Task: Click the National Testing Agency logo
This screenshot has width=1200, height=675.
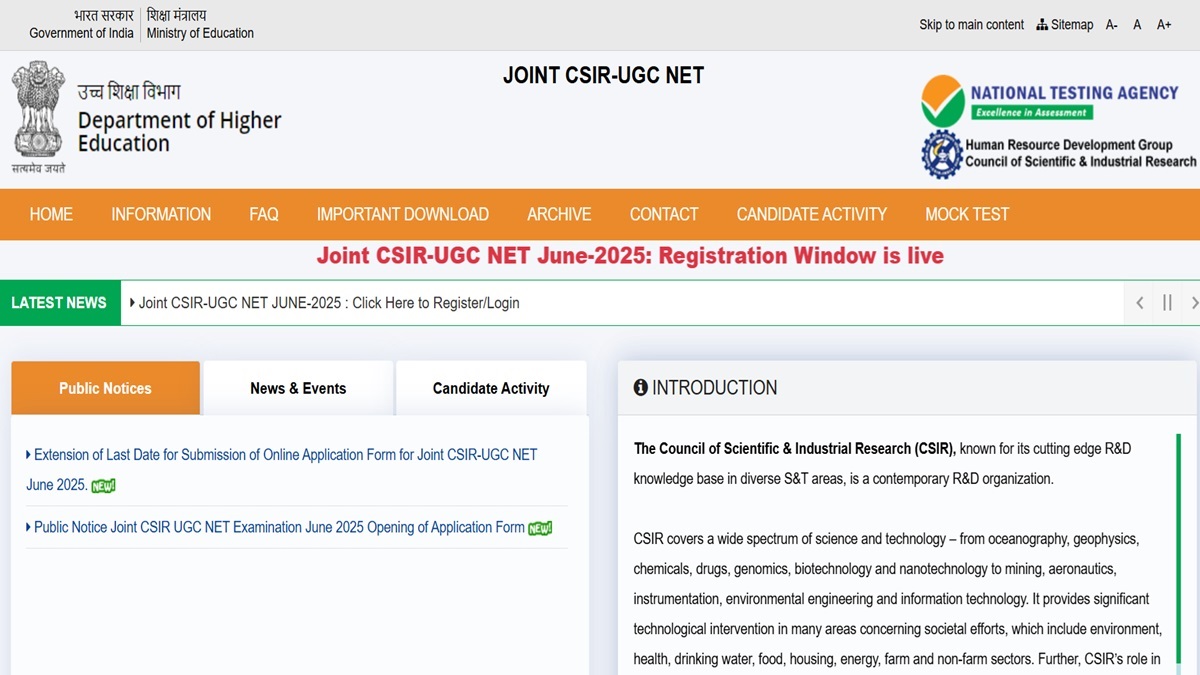Action: [x=1048, y=101]
